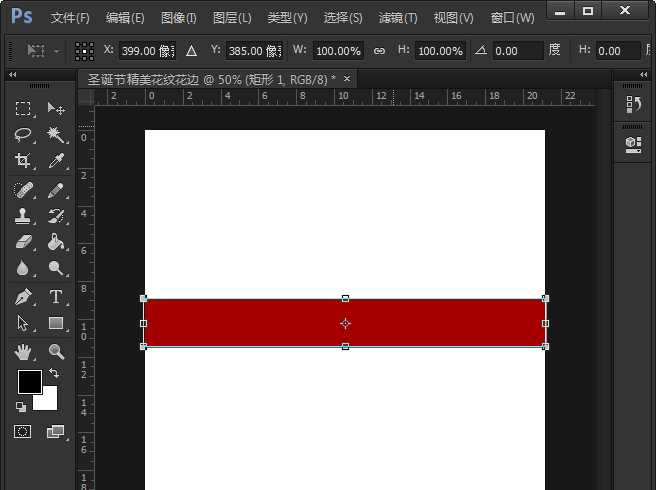The height and width of the screenshot is (490, 656).
Task: Open the transform tool preset dropdown
Action: click(x=43, y=51)
